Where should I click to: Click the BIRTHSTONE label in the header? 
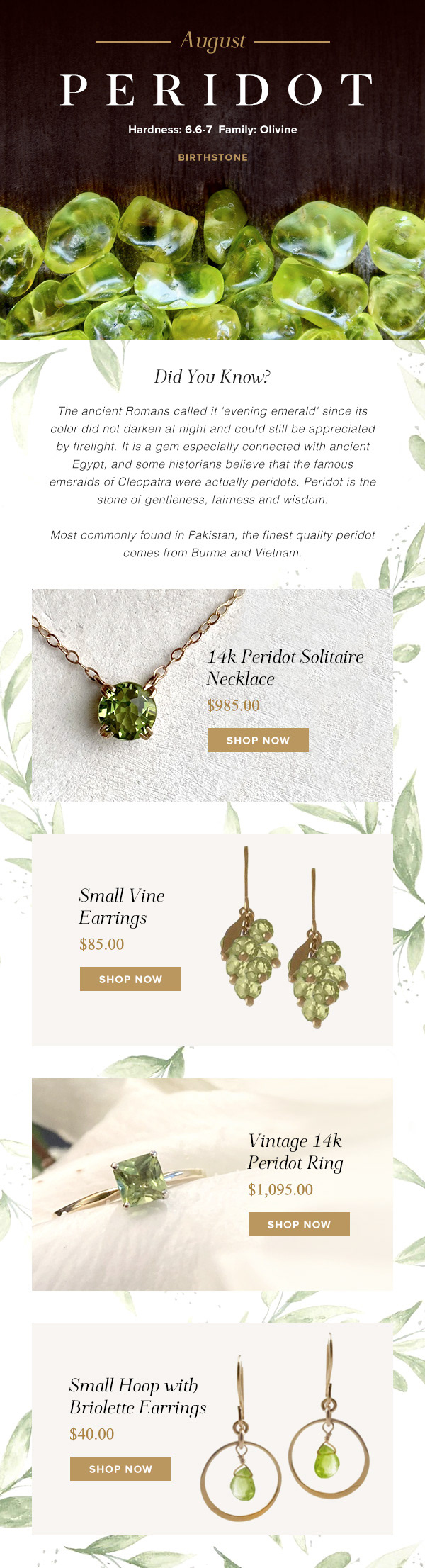pyautogui.click(x=212, y=157)
